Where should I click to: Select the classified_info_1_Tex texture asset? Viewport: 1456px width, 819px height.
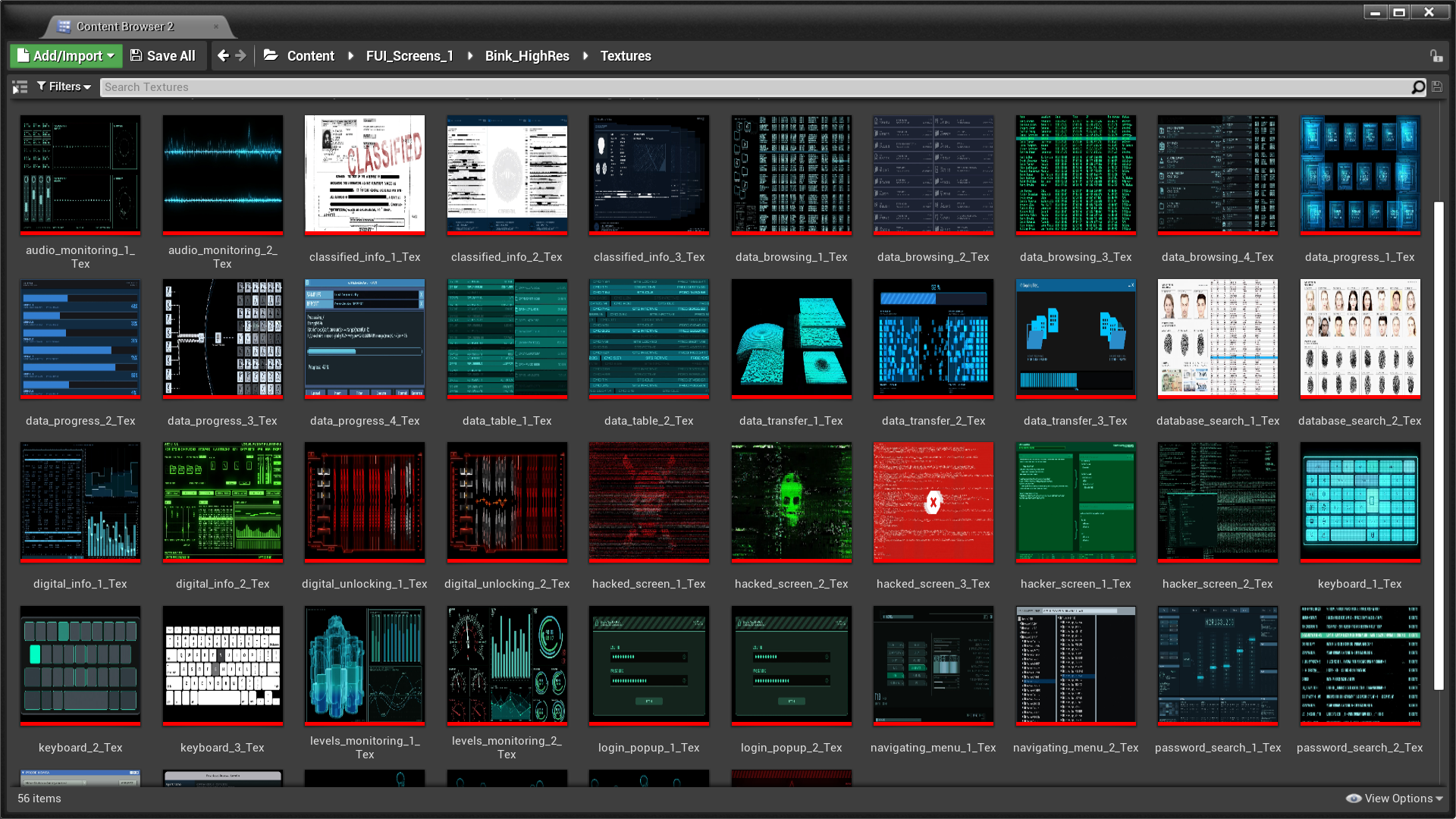pos(365,175)
